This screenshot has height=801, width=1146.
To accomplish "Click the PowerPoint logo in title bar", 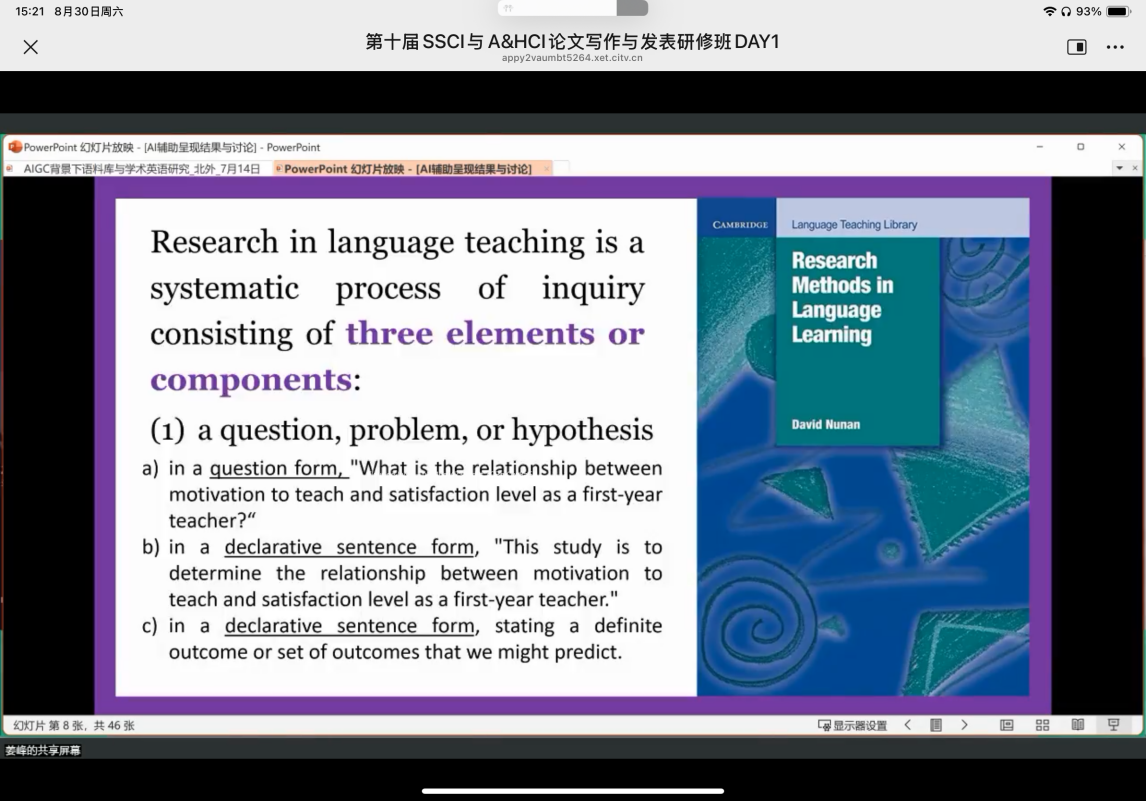I will (x=15, y=147).
